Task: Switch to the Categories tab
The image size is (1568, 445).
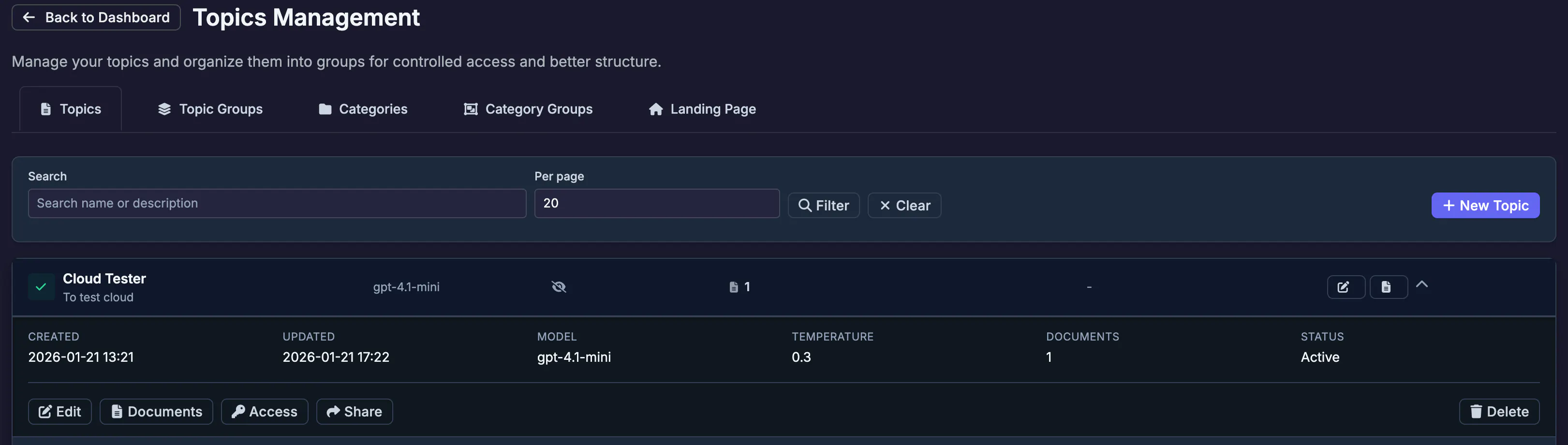Action: 363,109
